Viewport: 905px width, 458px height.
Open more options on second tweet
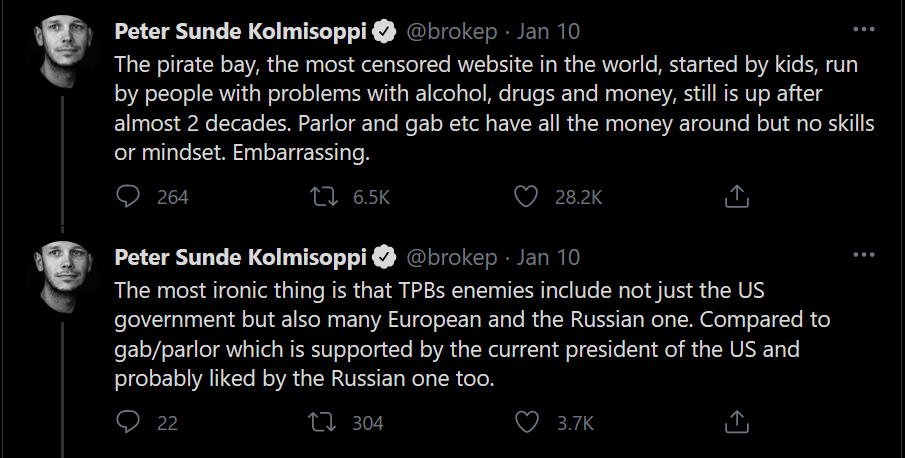pyautogui.click(x=862, y=255)
